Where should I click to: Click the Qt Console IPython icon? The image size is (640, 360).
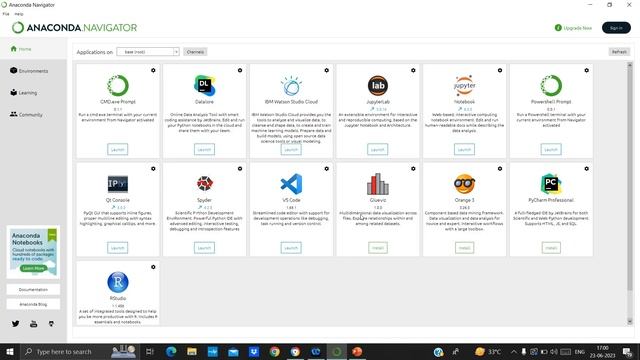pos(118,184)
